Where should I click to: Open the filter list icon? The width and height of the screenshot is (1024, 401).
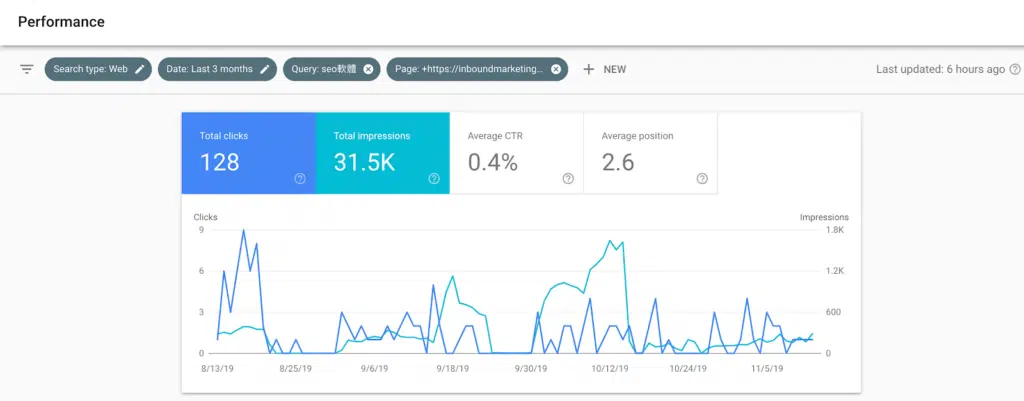point(26,69)
